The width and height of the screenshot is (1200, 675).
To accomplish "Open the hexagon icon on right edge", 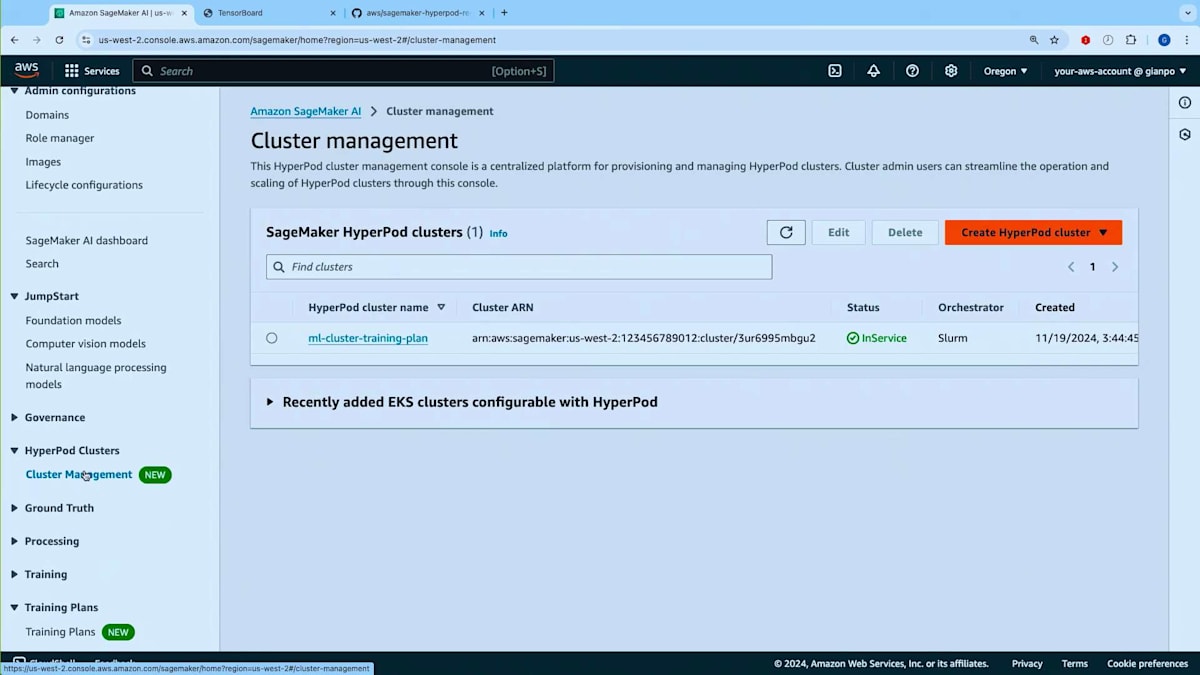I will pos(1185,134).
